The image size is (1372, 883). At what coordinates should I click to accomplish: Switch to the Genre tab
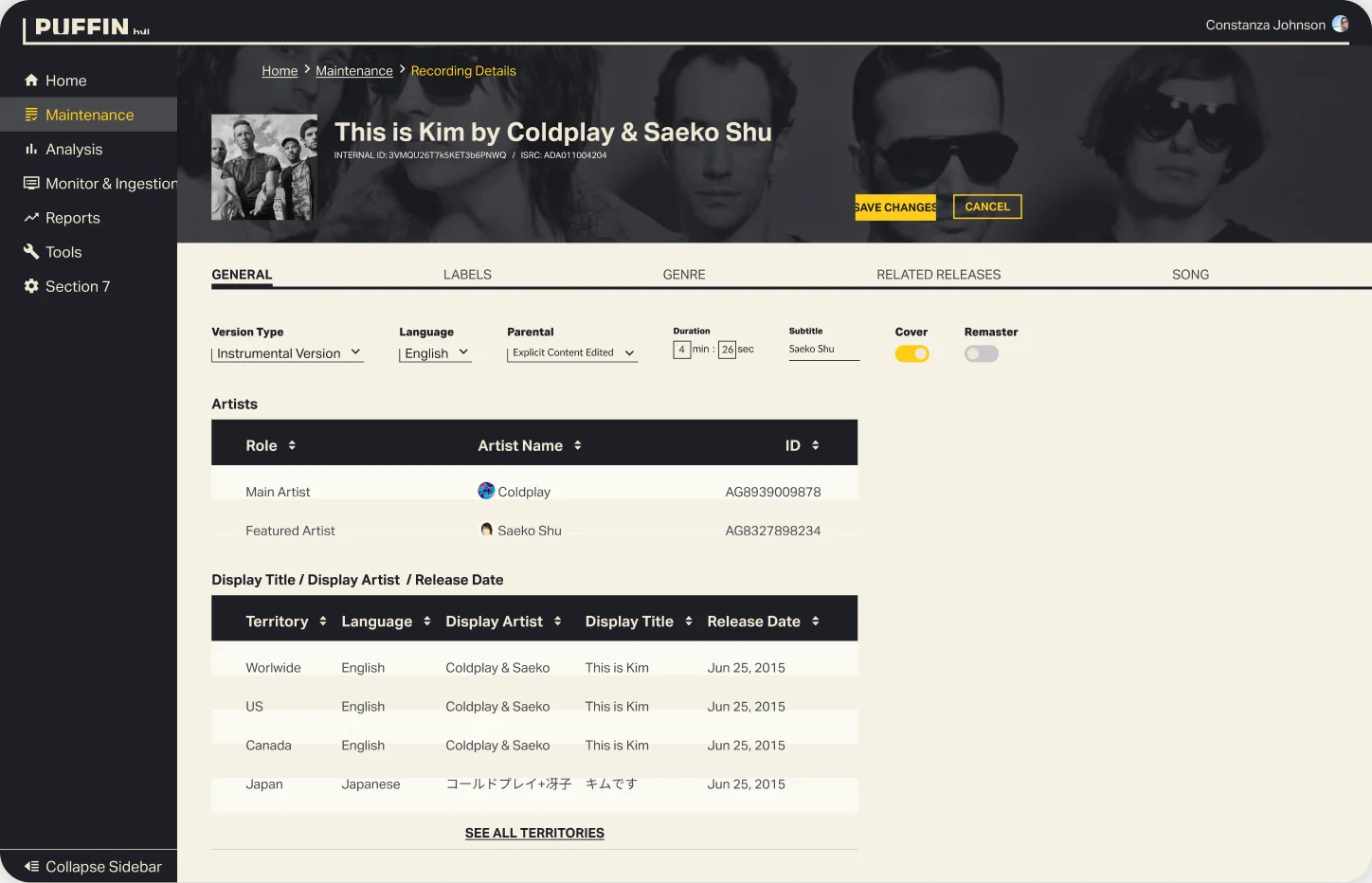pyautogui.click(x=684, y=275)
